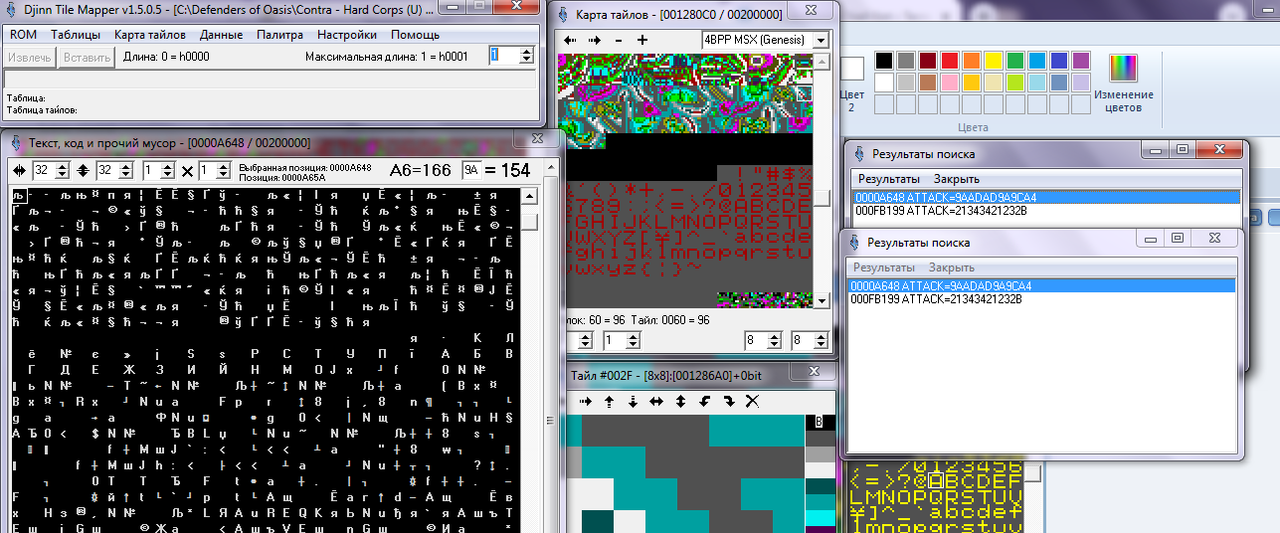The width and height of the screenshot is (1280, 533).
Task: Open the 4BPP MSX (Genesis) format dropdown
Action: tap(765, 40)
